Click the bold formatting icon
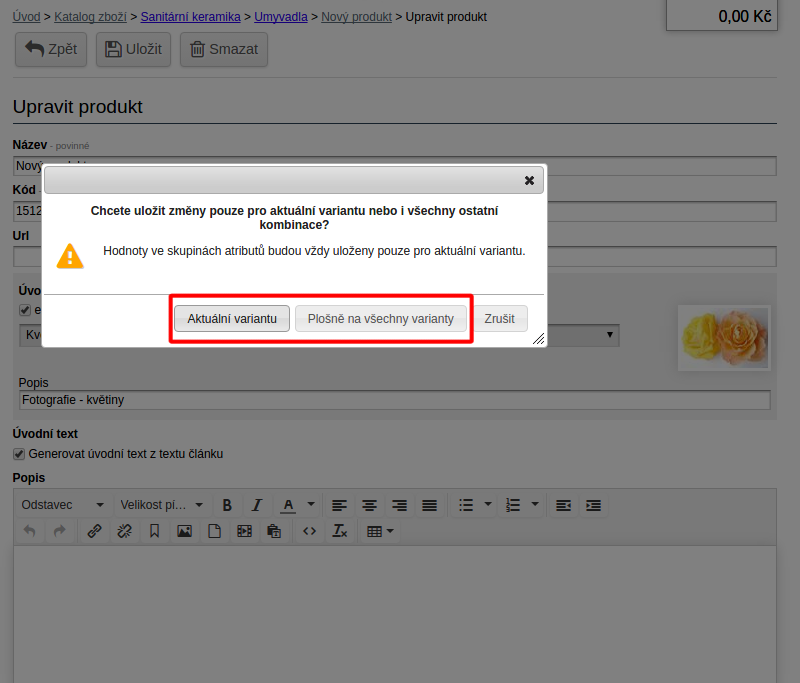The image size is (800, 683). pyautogui.click(x=227, y=505)
